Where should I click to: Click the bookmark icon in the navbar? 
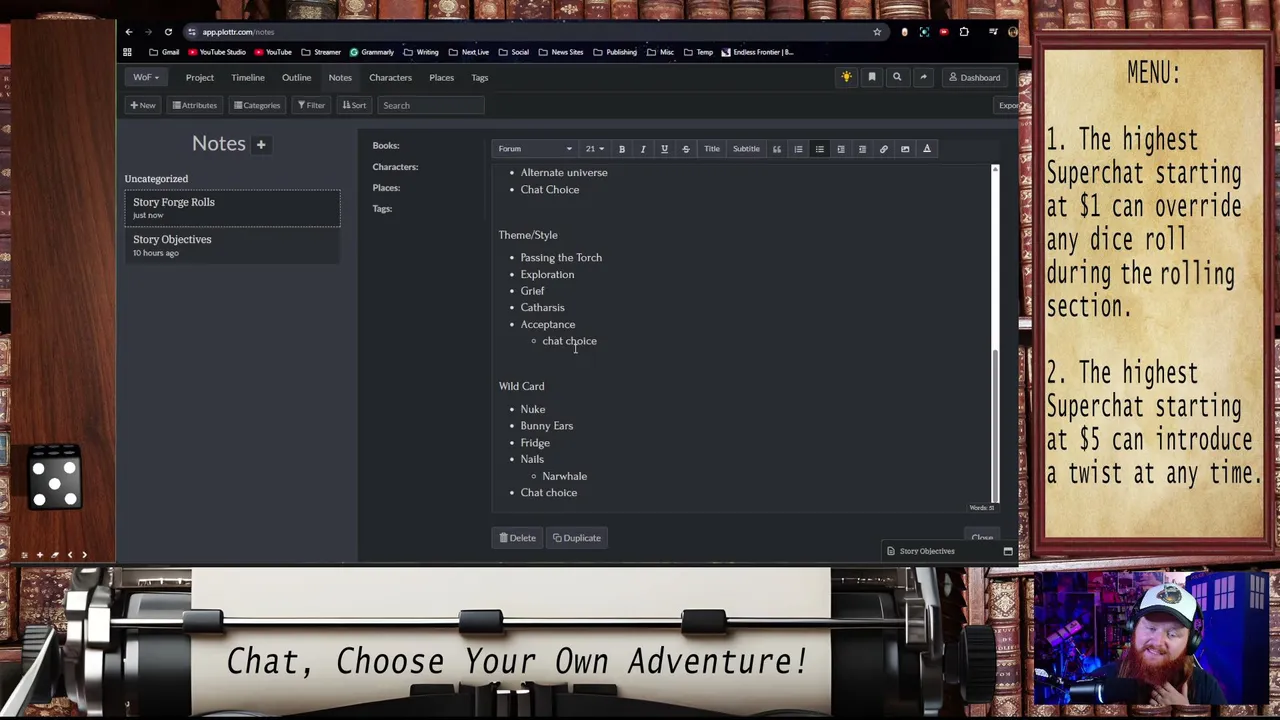871,77
